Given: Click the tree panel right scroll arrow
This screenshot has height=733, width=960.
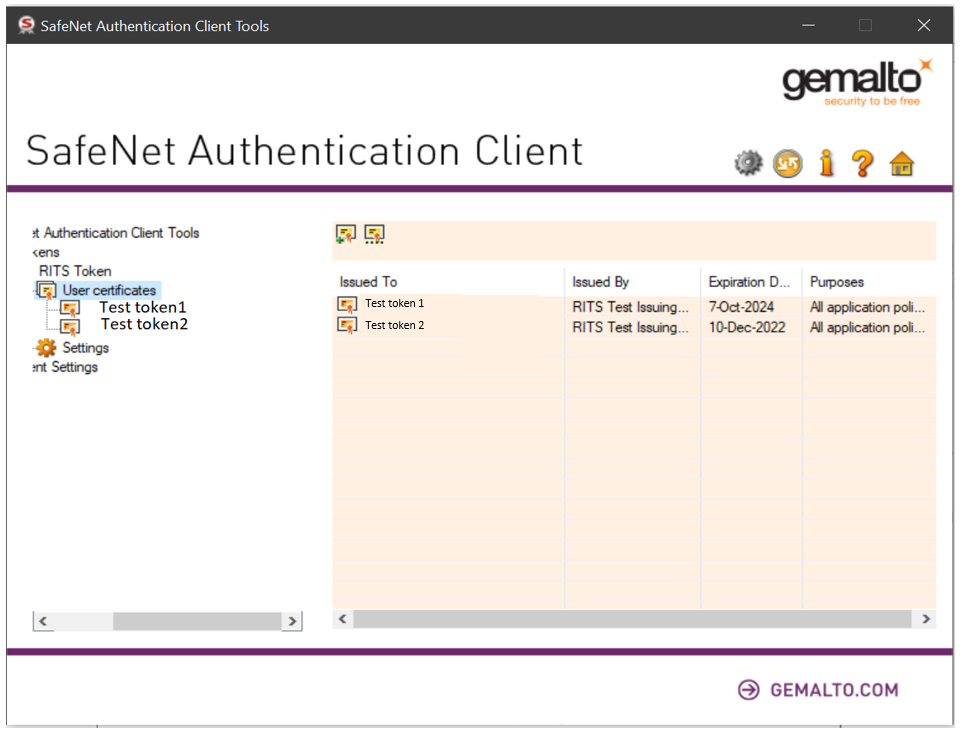Looking at the screenshot, I should [292, 621].
